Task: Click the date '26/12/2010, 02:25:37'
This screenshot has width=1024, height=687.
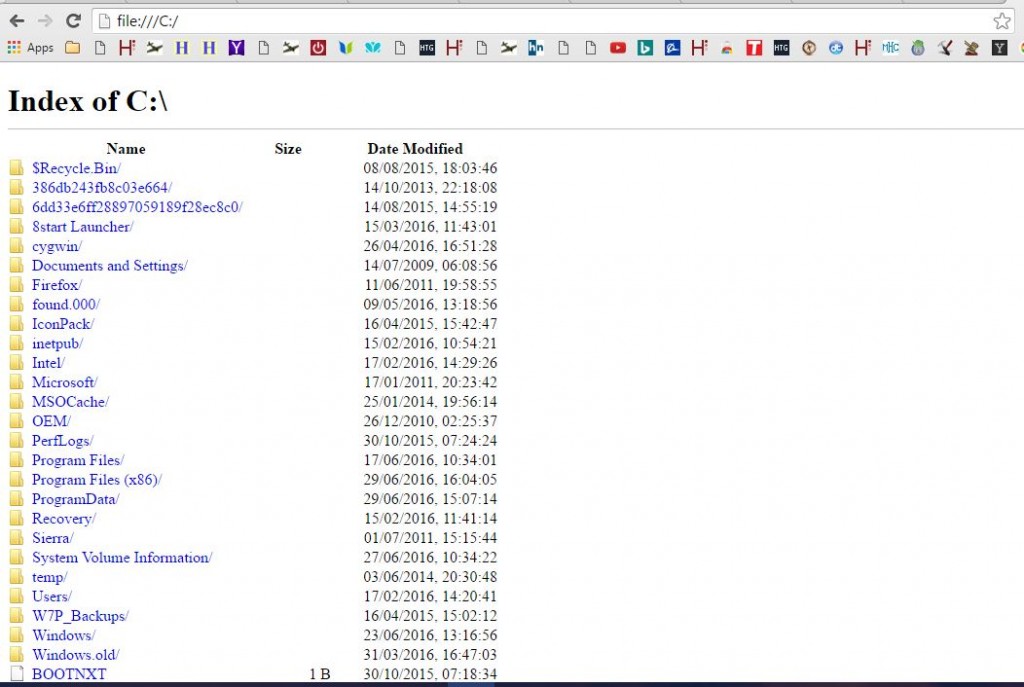Action: tap(430, 421)
